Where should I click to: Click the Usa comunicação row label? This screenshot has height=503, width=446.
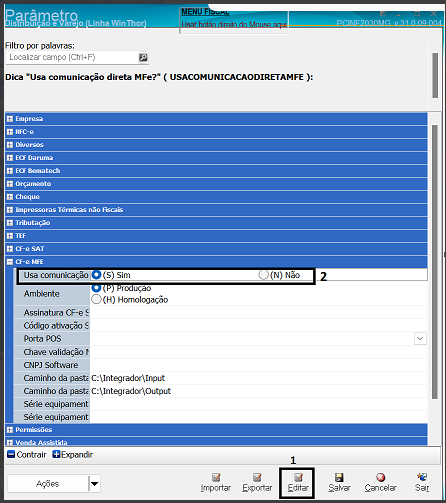(x=56, y=275)
